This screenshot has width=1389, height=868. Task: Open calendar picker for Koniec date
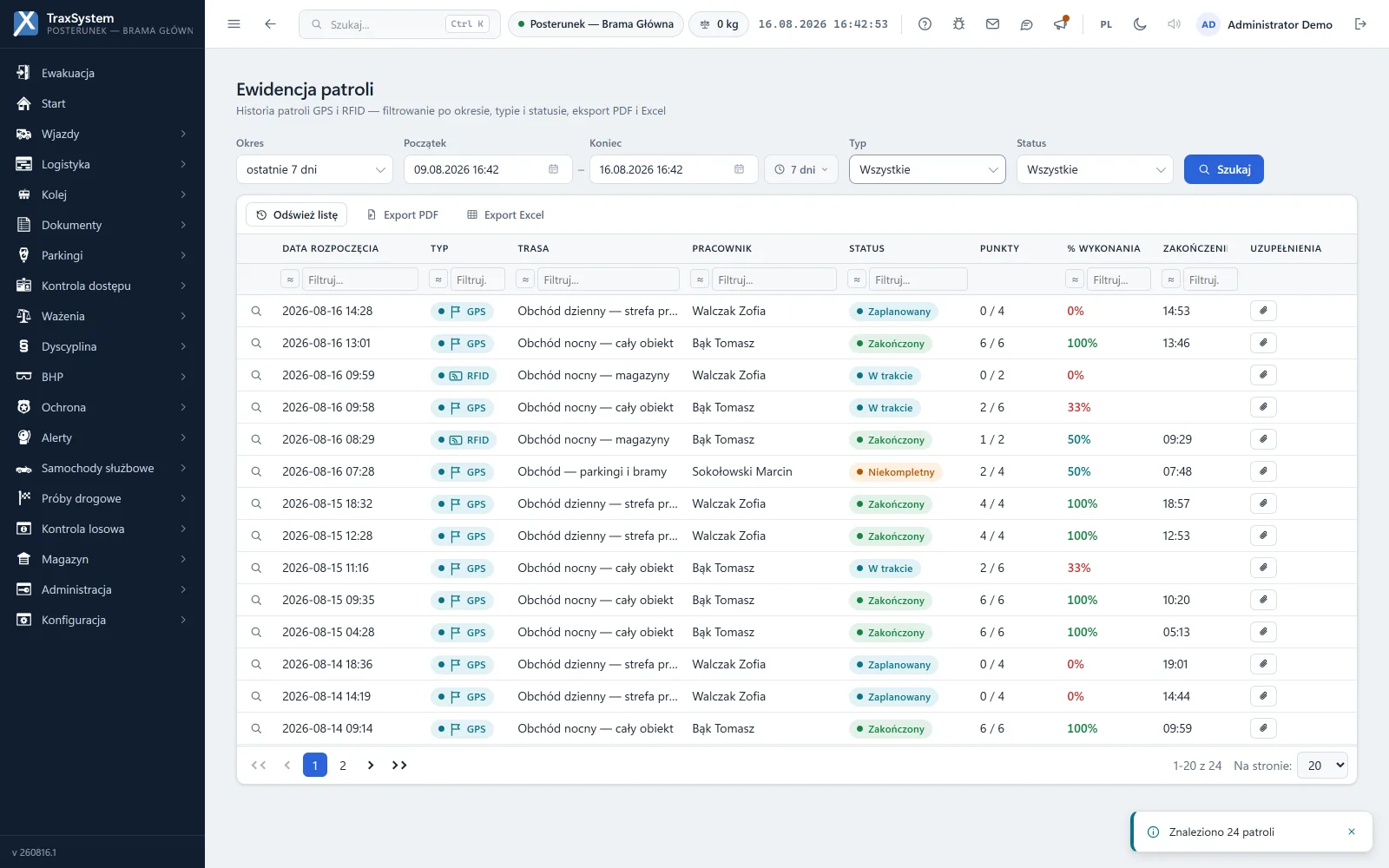click(739, 169)
